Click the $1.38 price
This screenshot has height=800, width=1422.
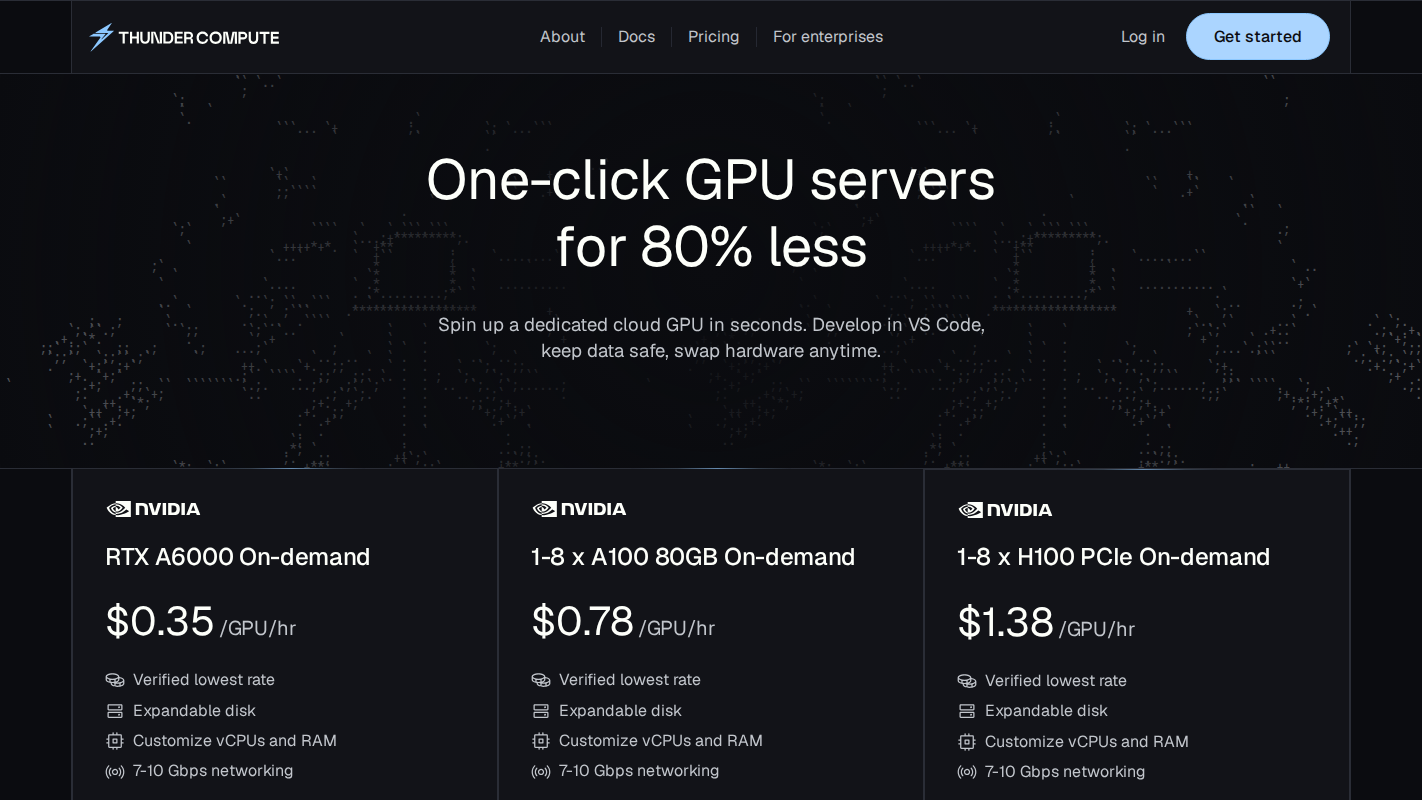[x=1006, y=623]
